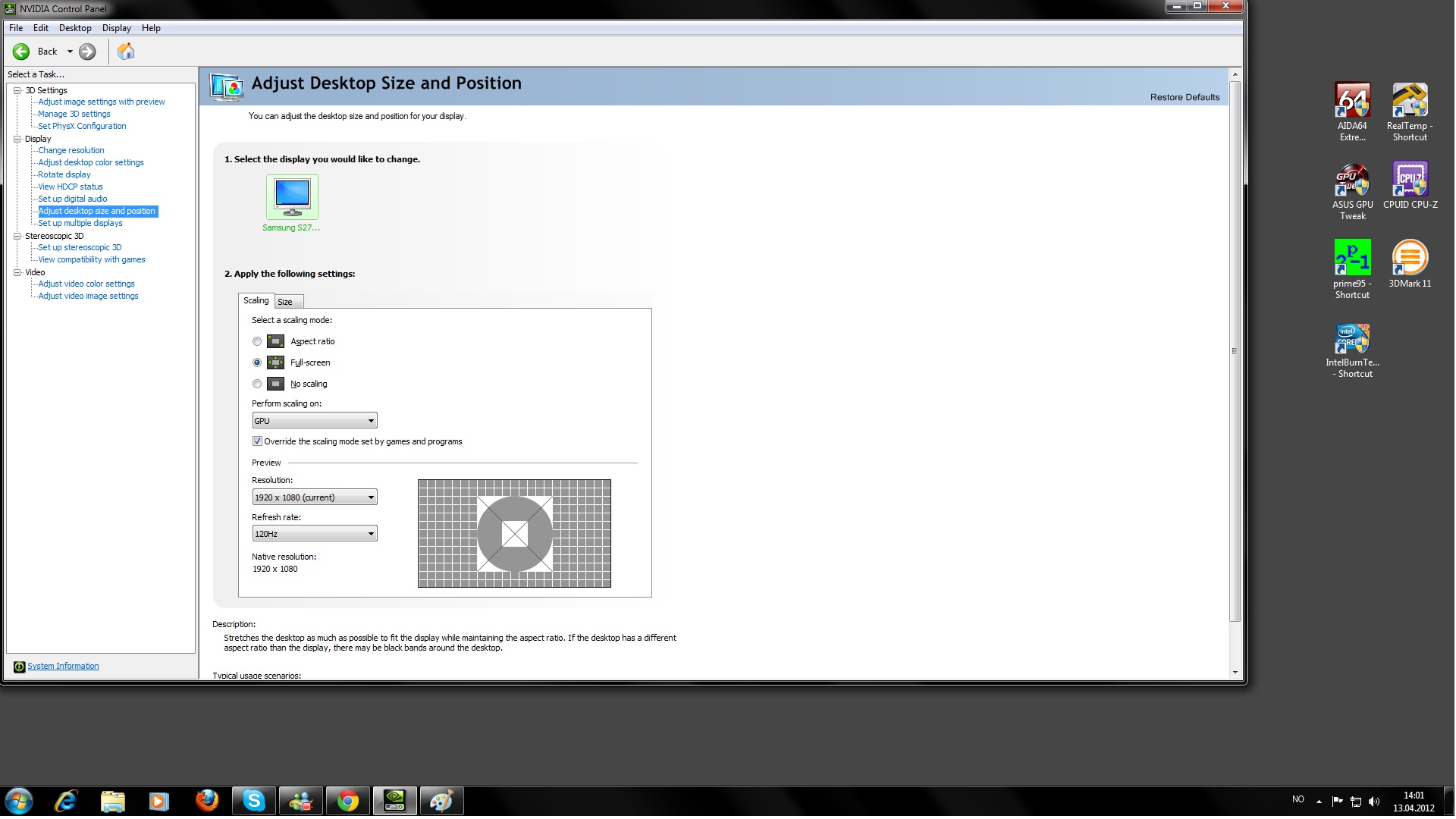Toggle Override the scaling mode checkbox
This screenshot has height=819, width=1456.
pyautogui.click(x=257, y=441)
